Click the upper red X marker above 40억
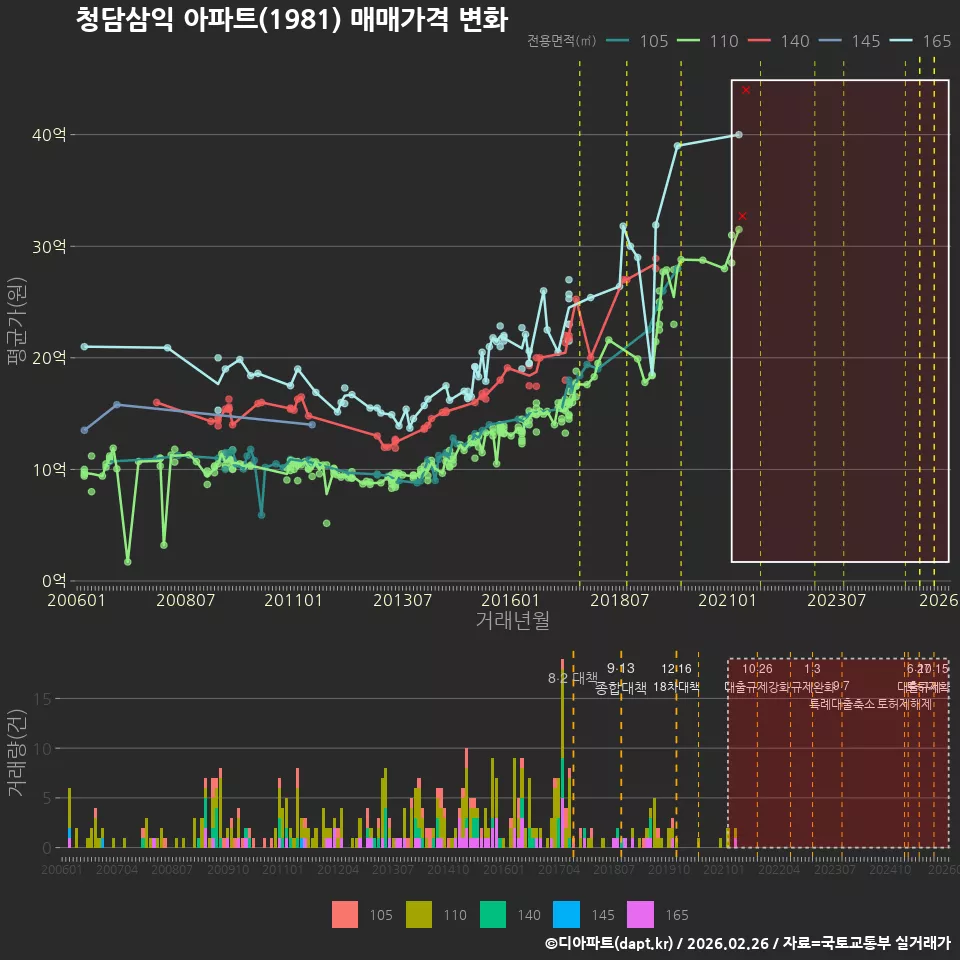The height and width of the screenshot is (960, 960). (x=746, y=90)
